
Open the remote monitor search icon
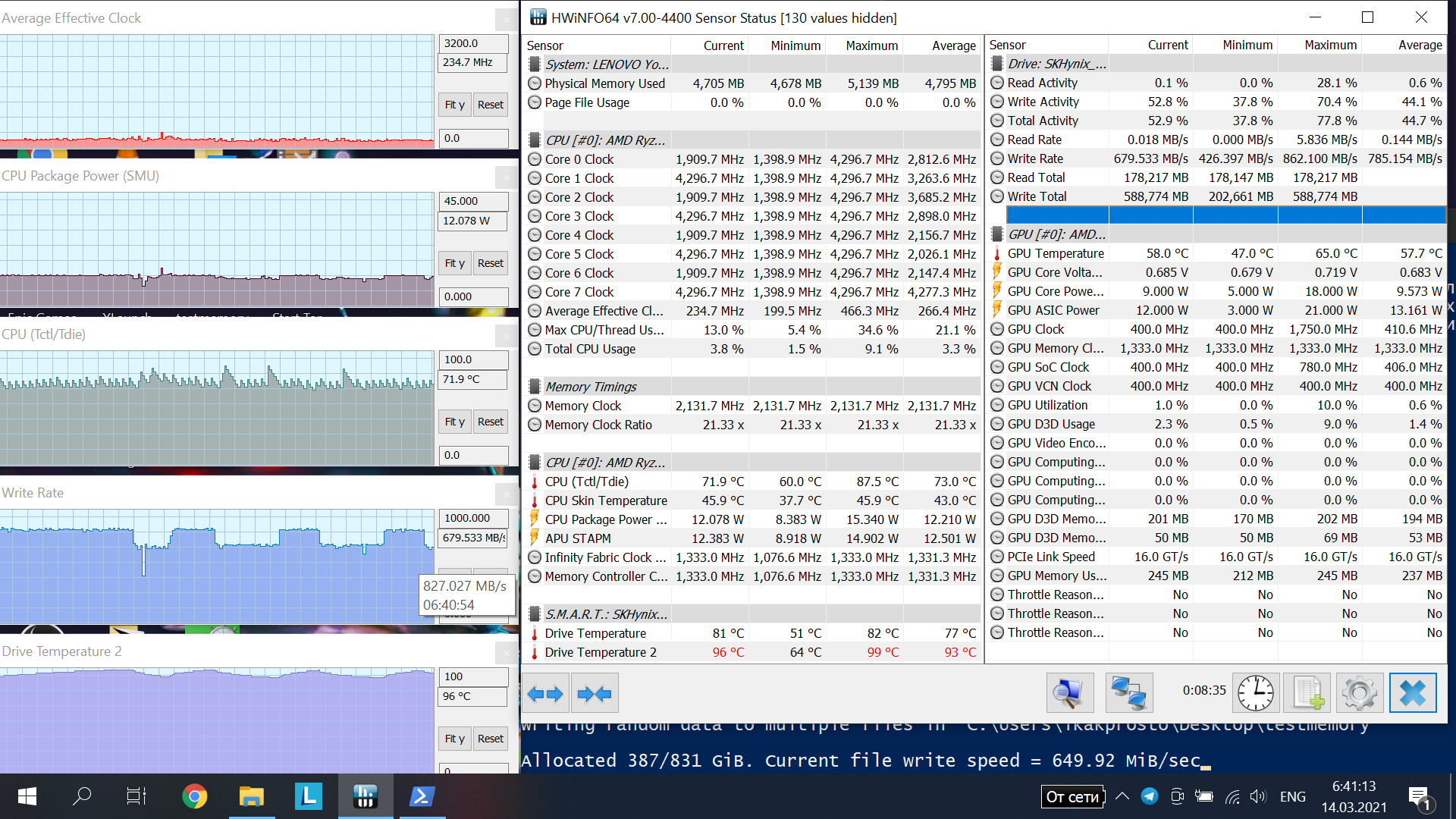[1070, 693]
